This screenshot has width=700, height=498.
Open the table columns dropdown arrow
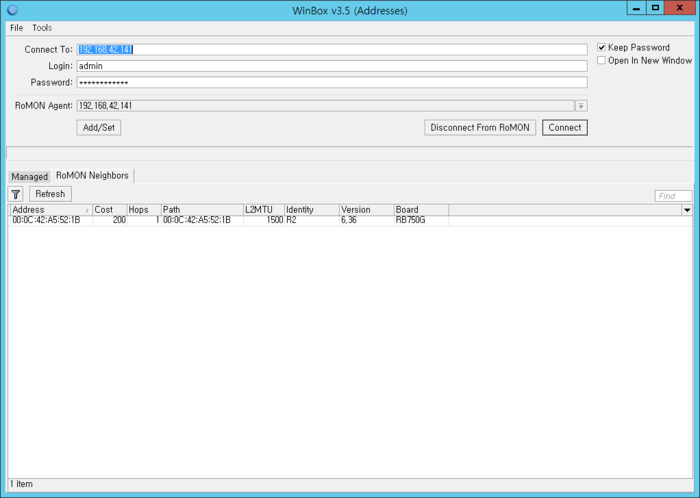[687, 210]
